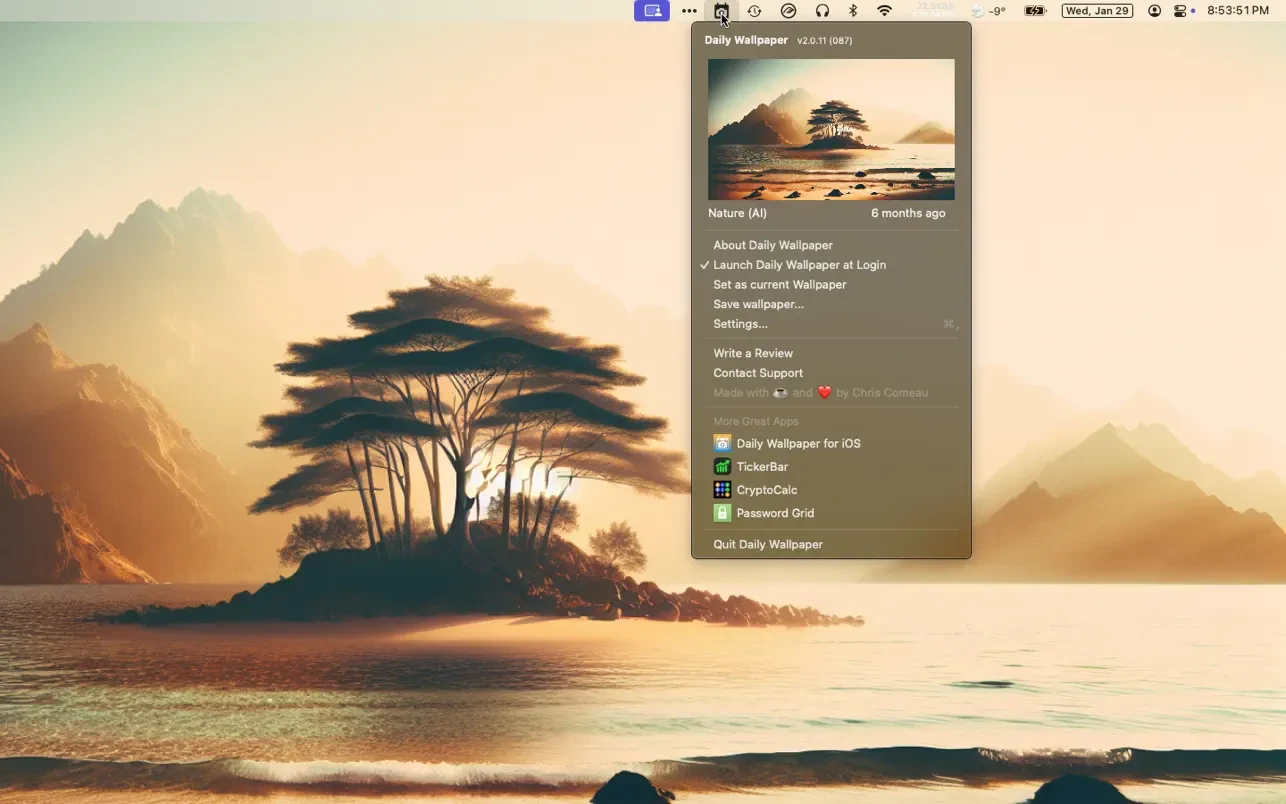The image size is (1286, 804).
Task: Click the Daily Wallpaper menu bar icon
Action: pos(721,11)
